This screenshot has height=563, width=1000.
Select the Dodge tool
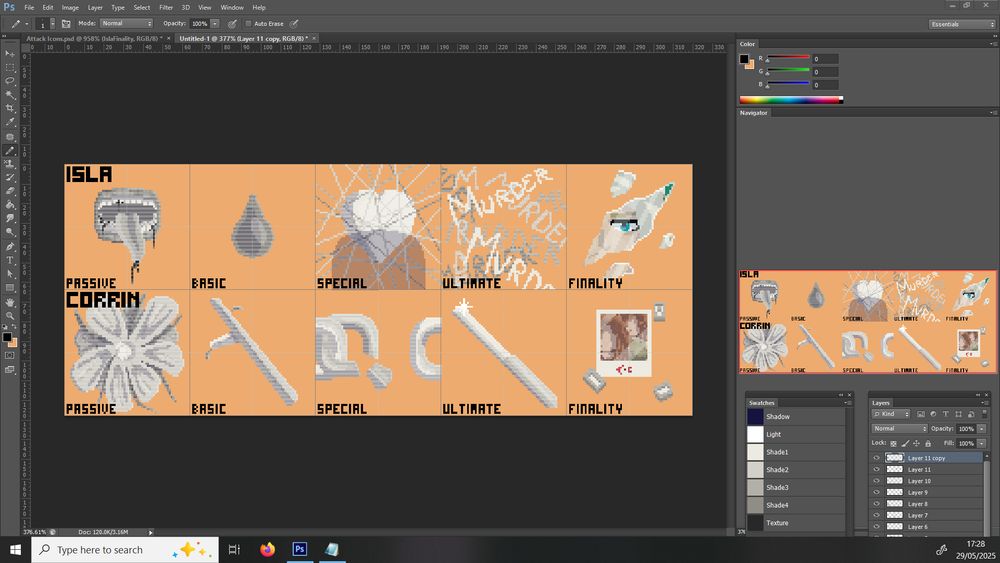[x=10, y=232]
